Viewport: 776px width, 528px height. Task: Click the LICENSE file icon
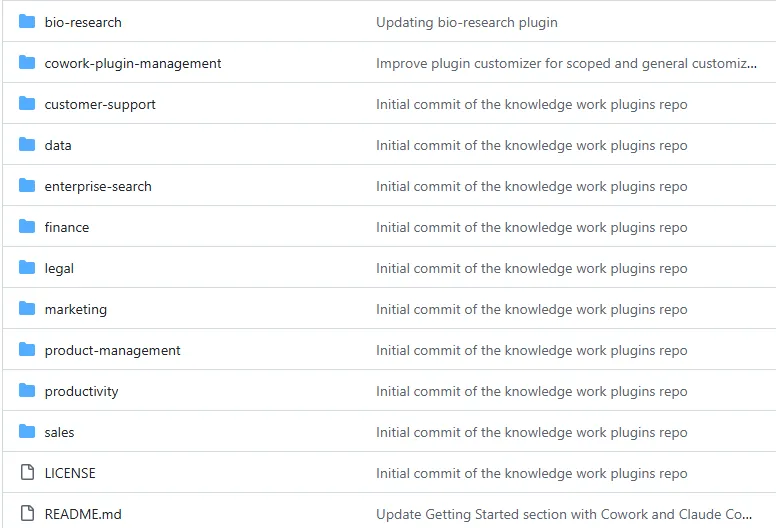tap(27, 473)
